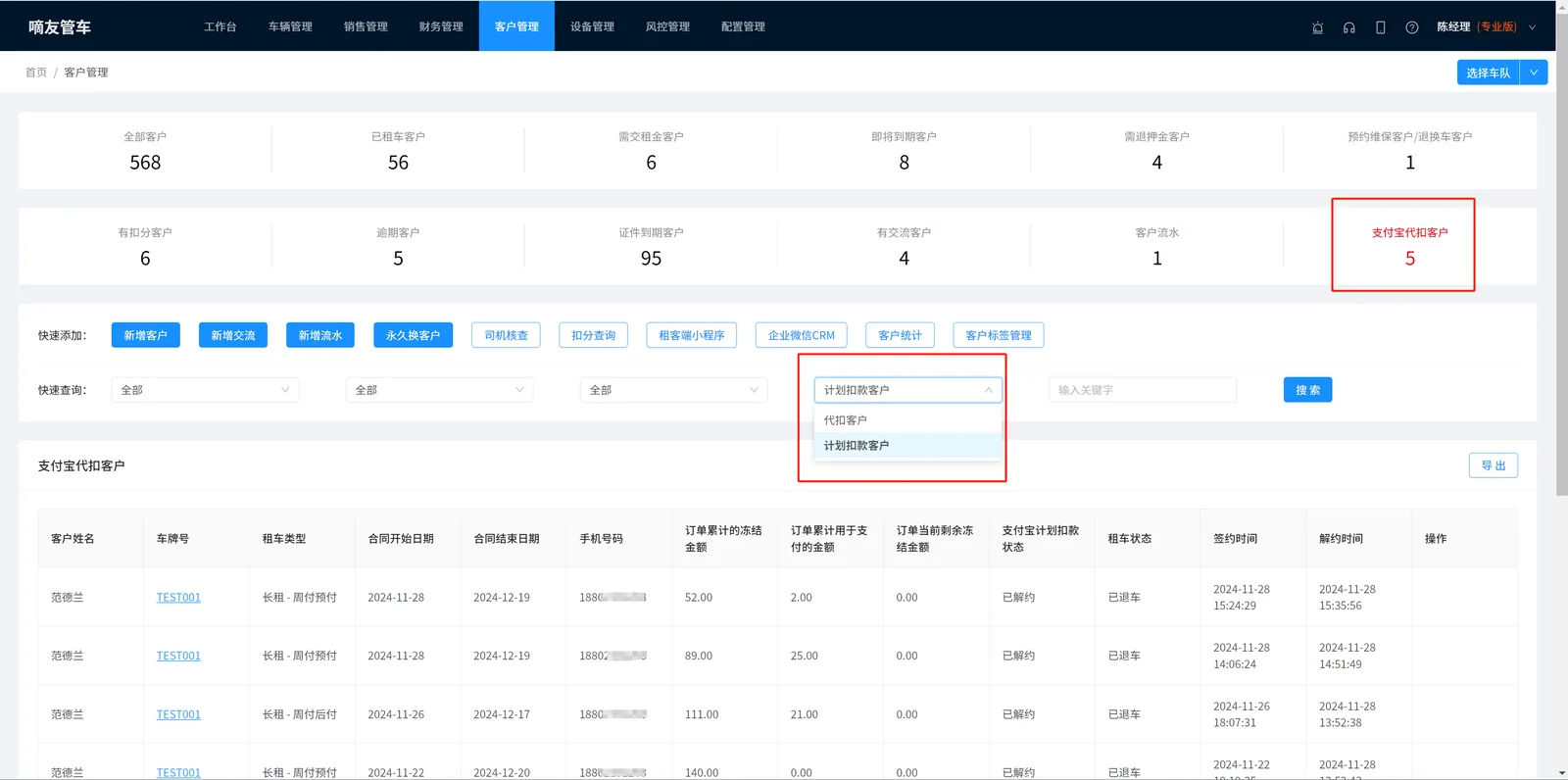Click the 新增客户 button
1568x780 pixels.
point(145,335)
